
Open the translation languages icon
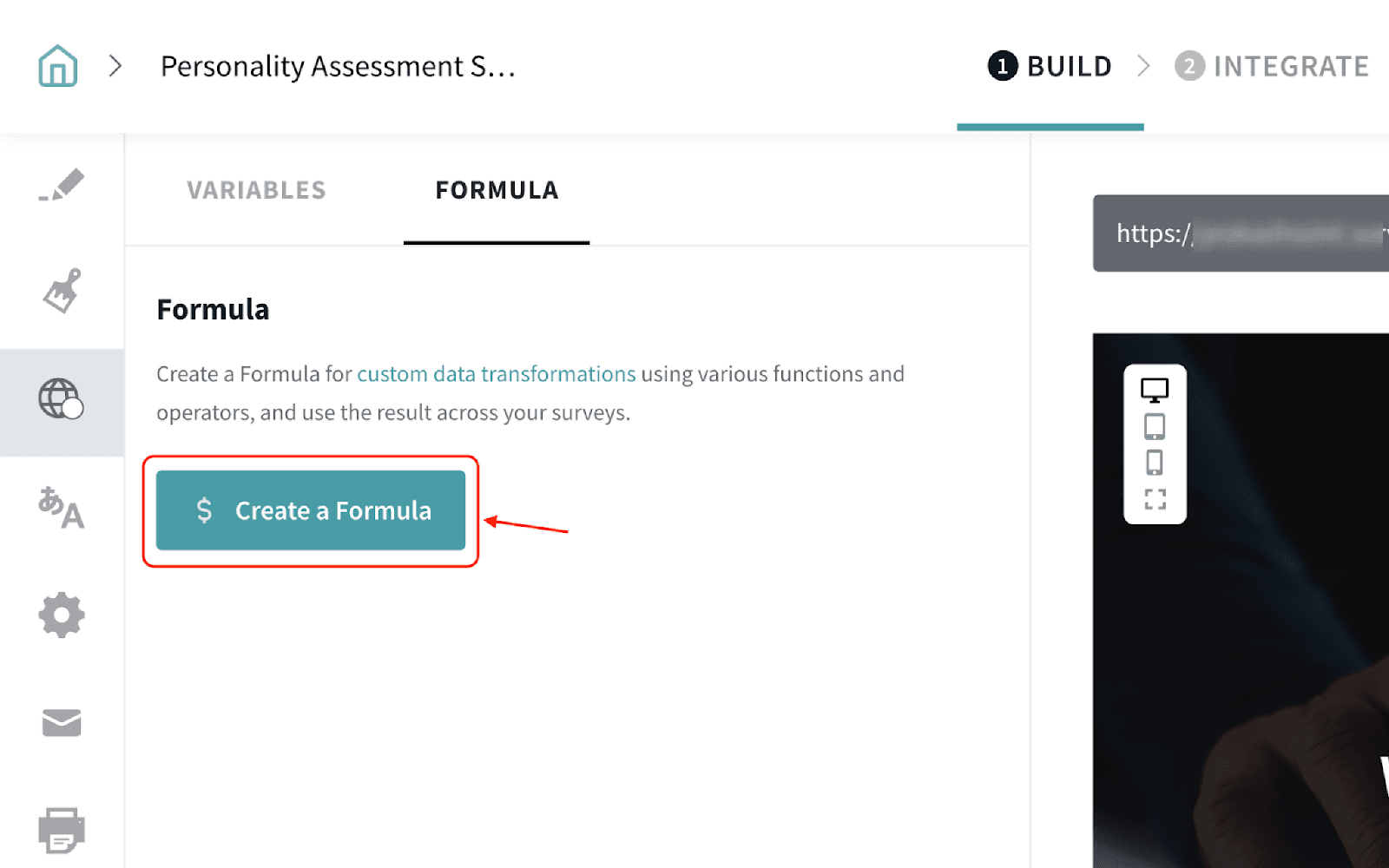coord(61,508)
